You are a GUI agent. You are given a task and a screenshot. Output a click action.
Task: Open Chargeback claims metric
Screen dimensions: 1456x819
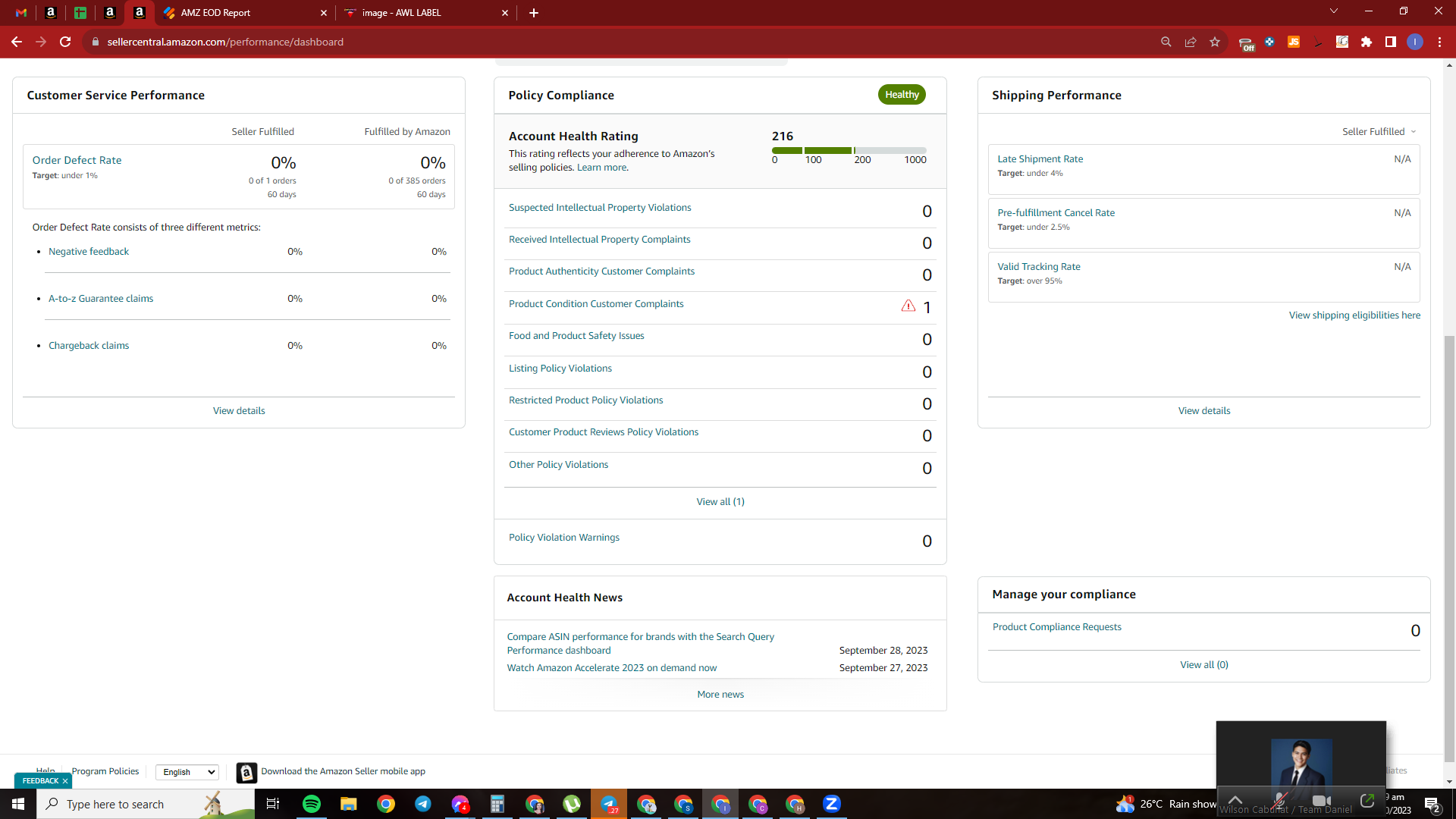coord(89,346)
